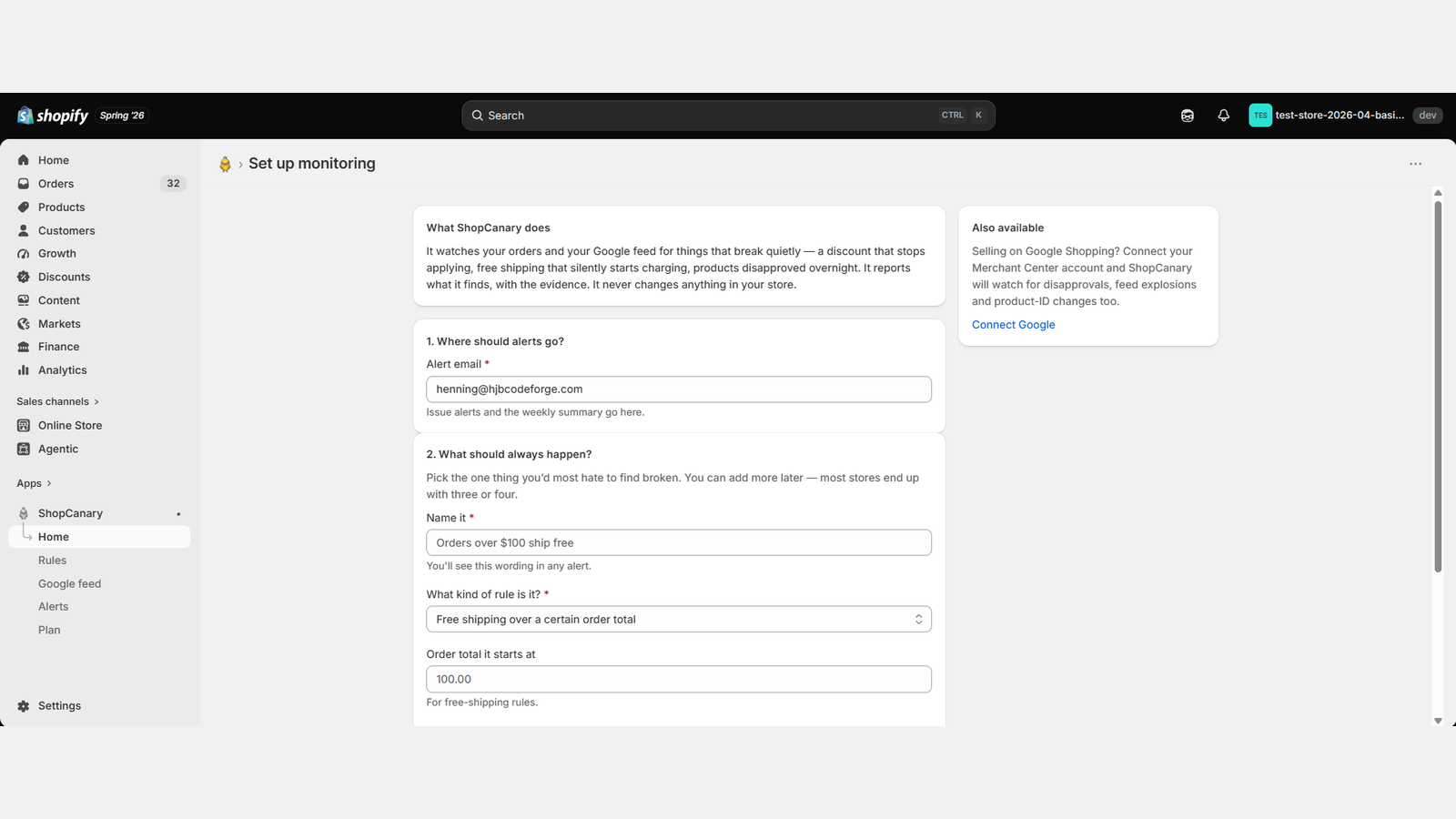Click the Analytics bar chart icon
This screenshot has height=819, width=1456.
(24, 370)
